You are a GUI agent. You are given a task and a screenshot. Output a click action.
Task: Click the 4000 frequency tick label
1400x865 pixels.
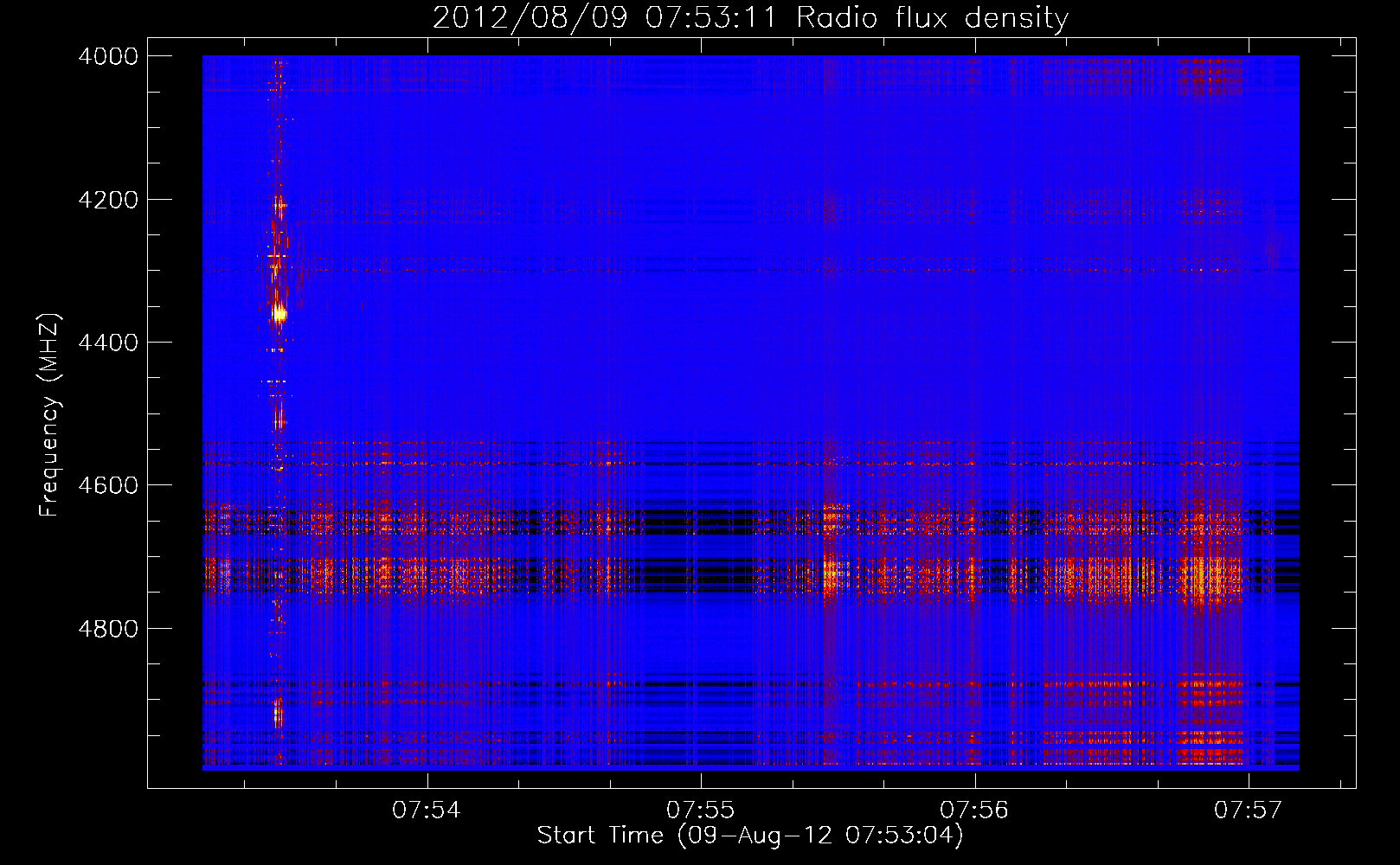pyautogui.click(x=108, y=56)
